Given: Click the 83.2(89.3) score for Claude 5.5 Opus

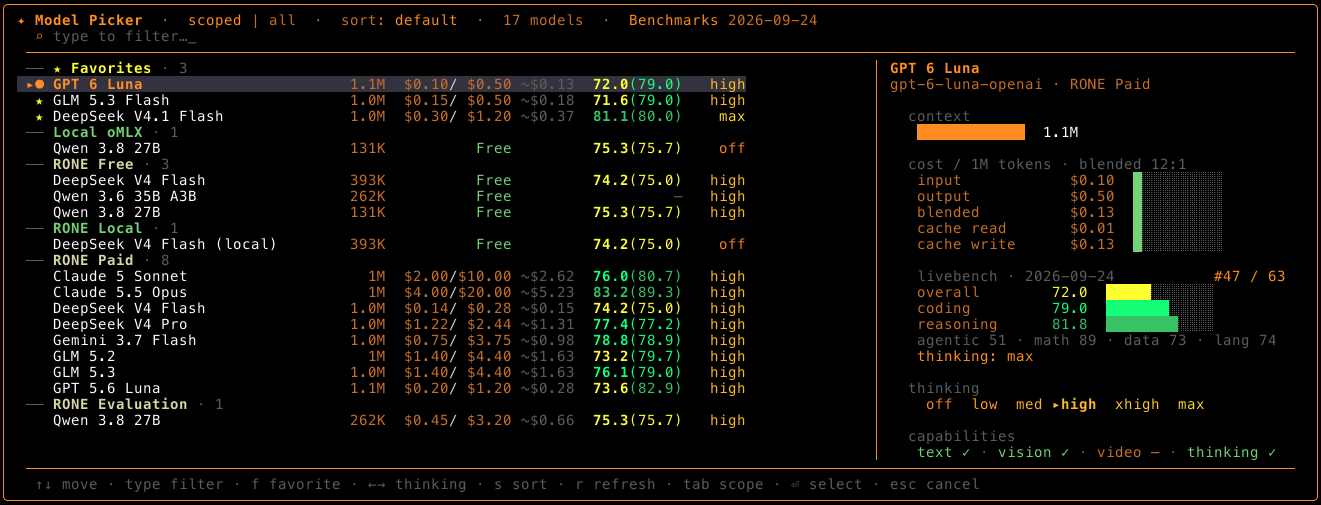Looking at the screenshot, I should coord(638,292).
